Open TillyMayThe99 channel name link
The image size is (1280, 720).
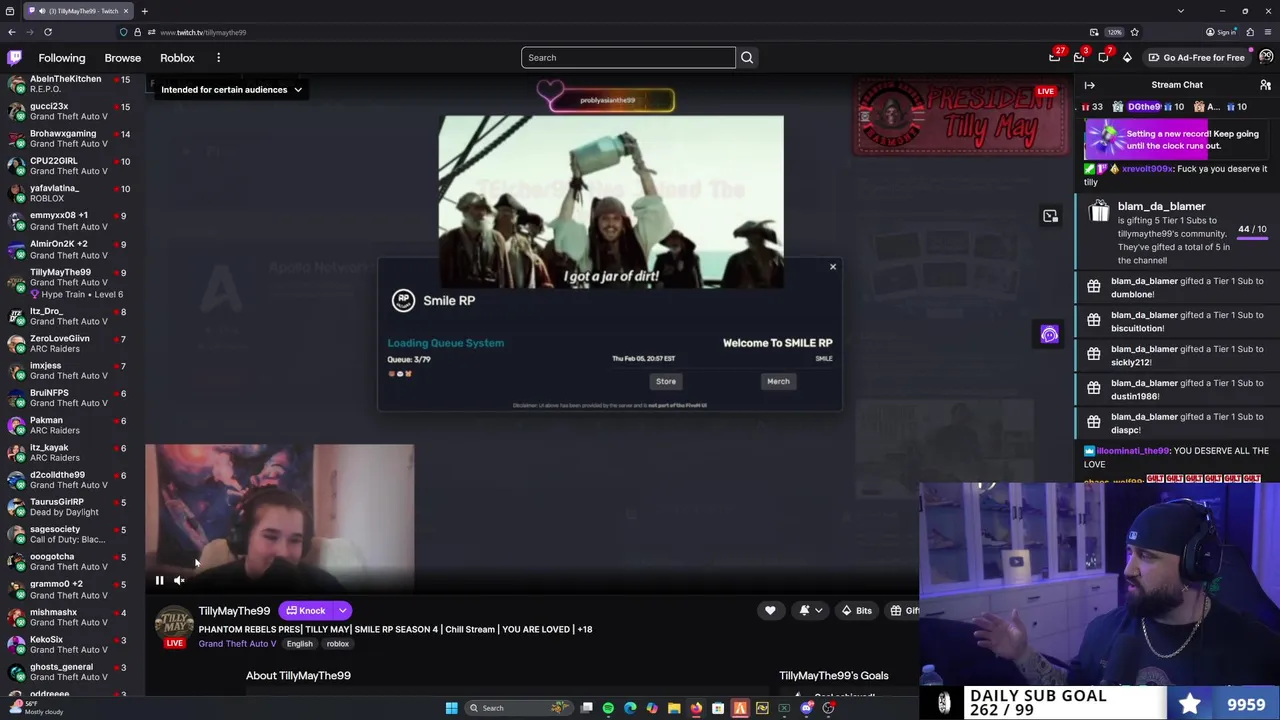(234, 611)
